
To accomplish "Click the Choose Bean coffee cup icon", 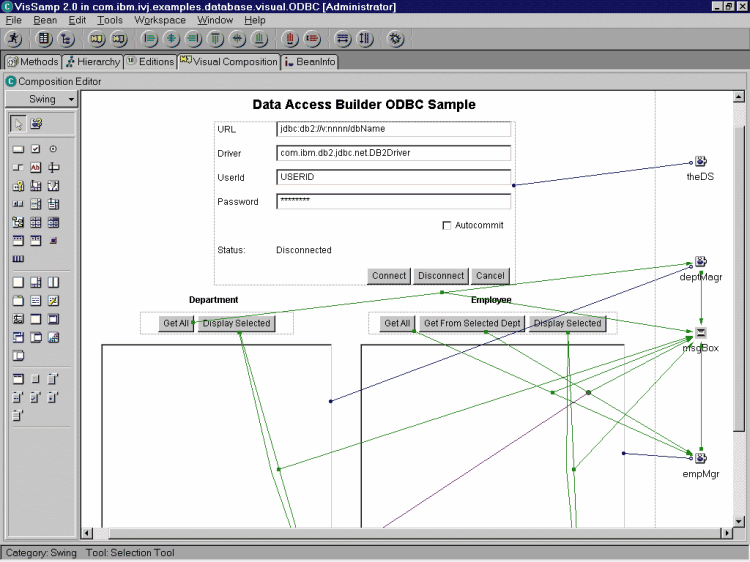I will pyautogui.click(x=36, y=124).
